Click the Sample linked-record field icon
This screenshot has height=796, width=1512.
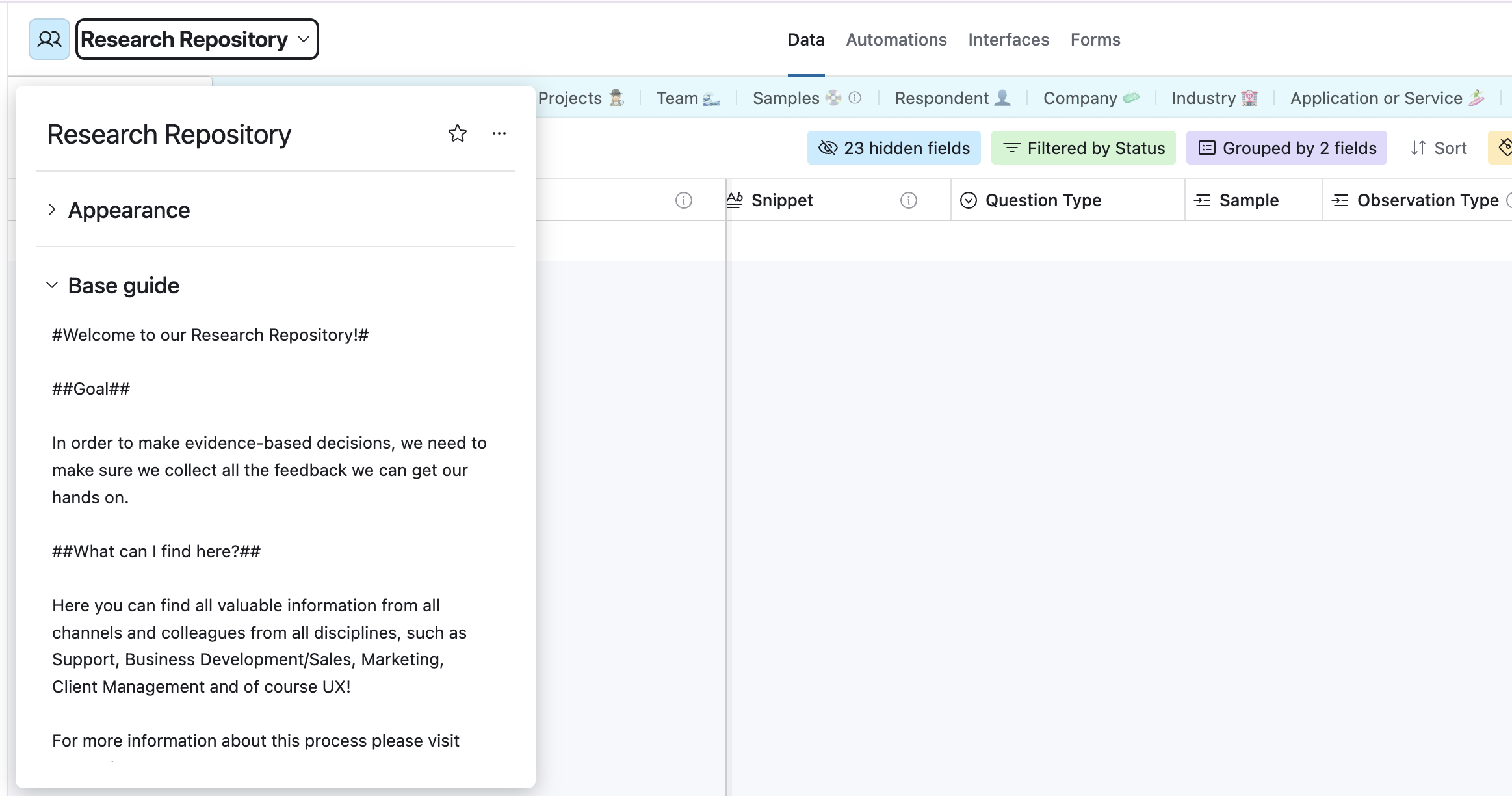1203,200
